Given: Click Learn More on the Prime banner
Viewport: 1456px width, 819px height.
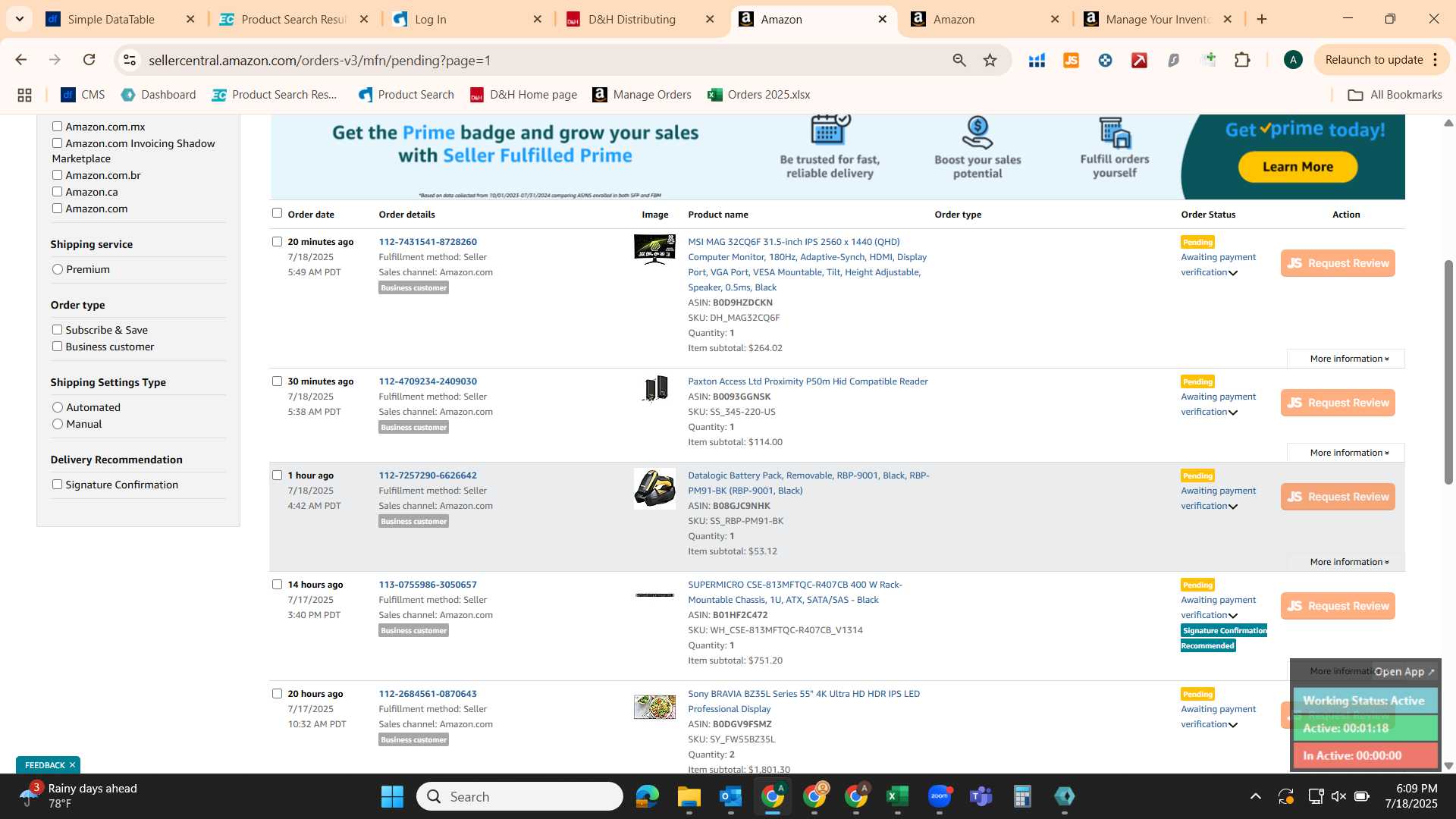Looking at the screenshot, I should (1298, 167).
